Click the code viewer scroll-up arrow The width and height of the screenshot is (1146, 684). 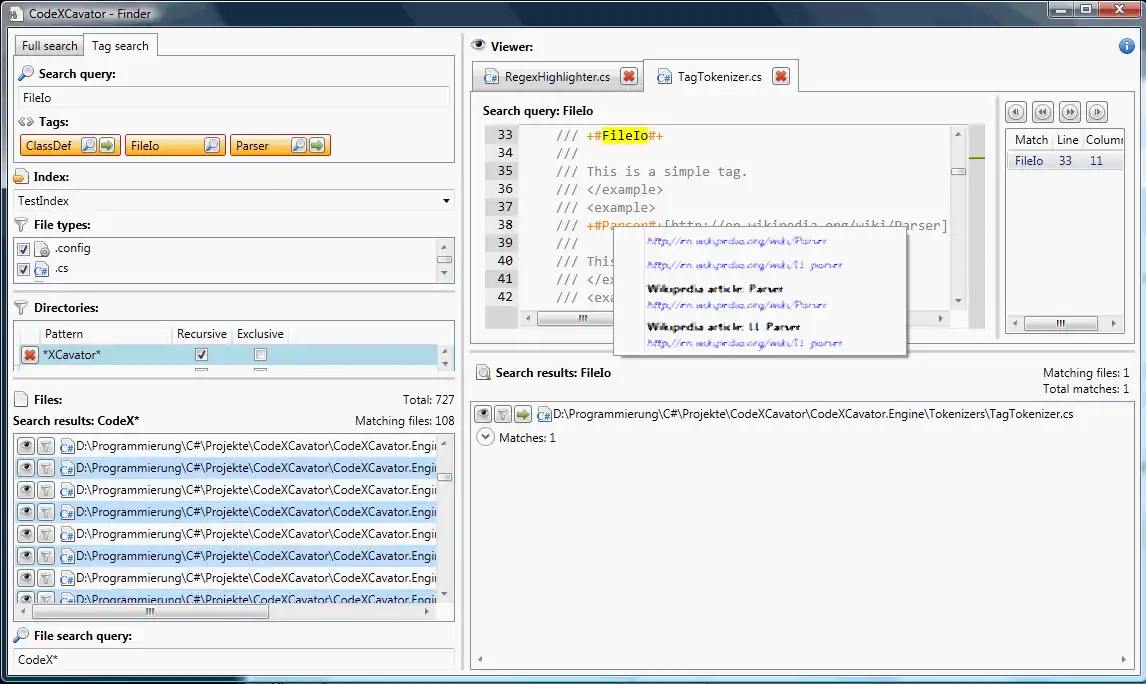957,134
